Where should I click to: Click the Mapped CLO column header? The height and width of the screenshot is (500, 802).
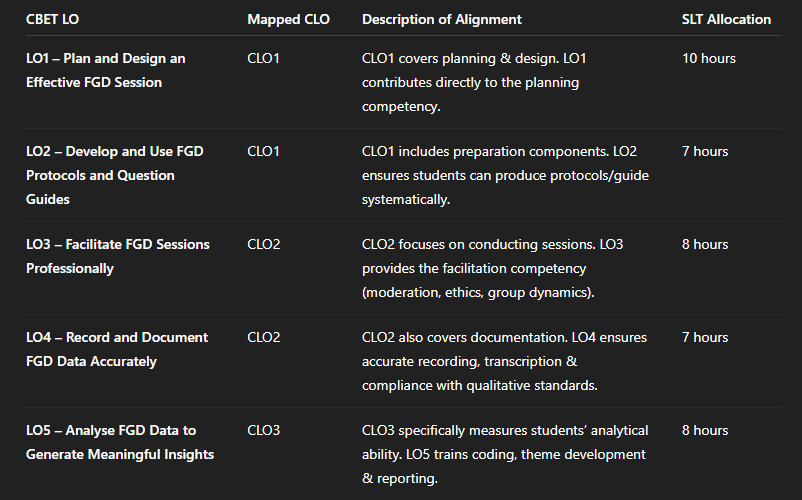click(288, 19)
